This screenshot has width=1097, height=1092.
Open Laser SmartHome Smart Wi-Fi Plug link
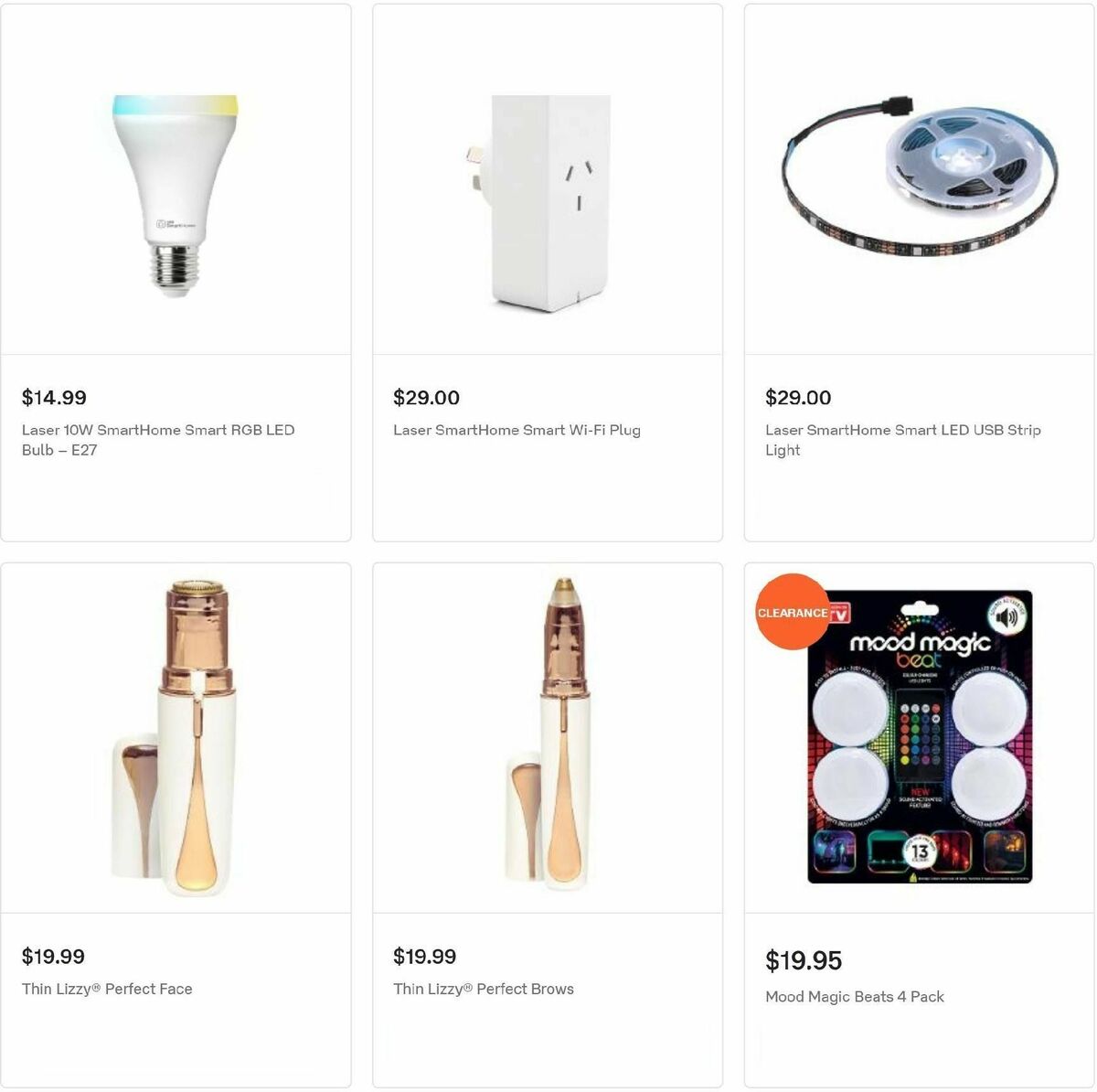517,430
